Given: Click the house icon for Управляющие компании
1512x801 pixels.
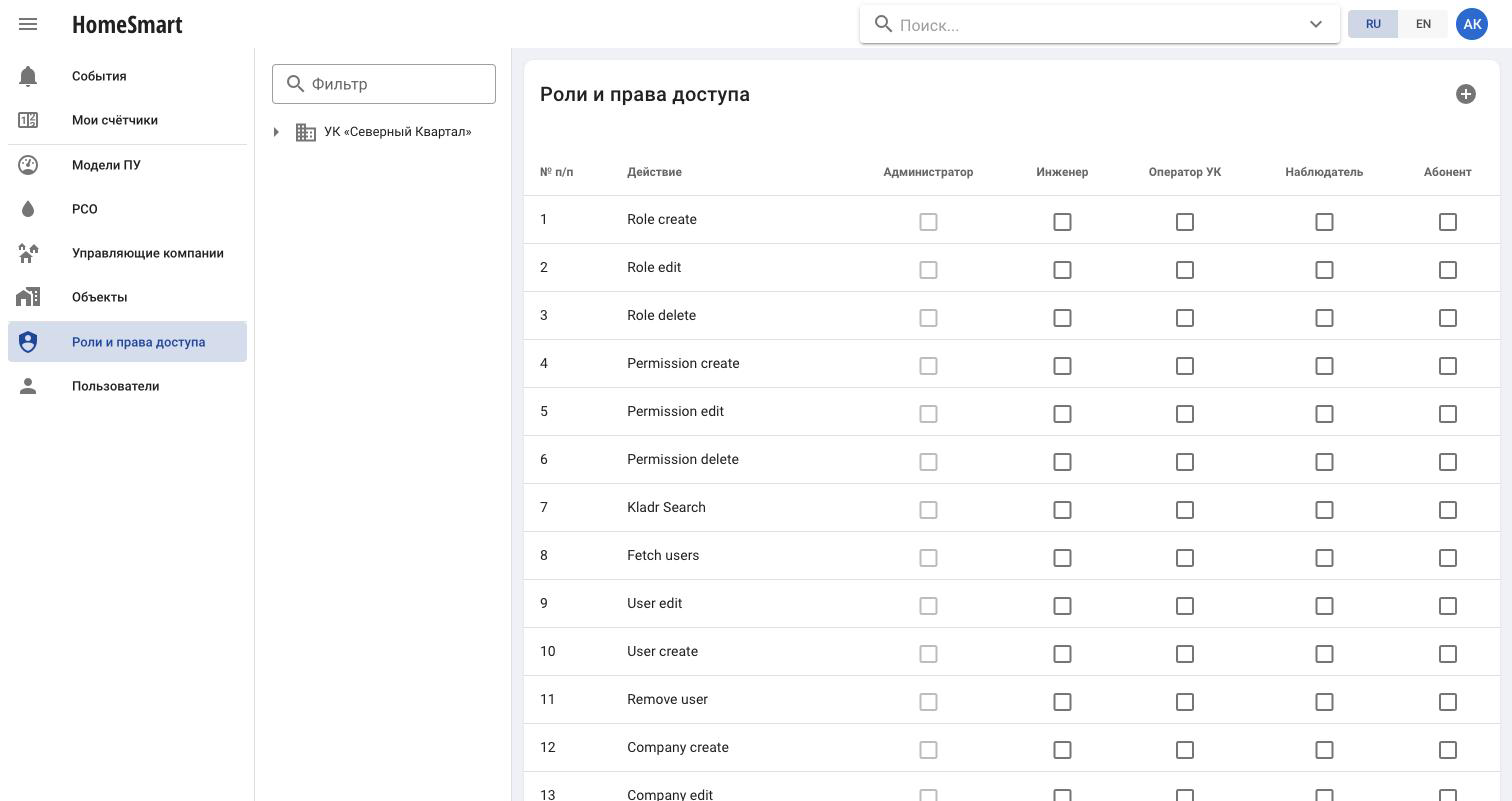Looking at the screenshot, I should [28, 253].
